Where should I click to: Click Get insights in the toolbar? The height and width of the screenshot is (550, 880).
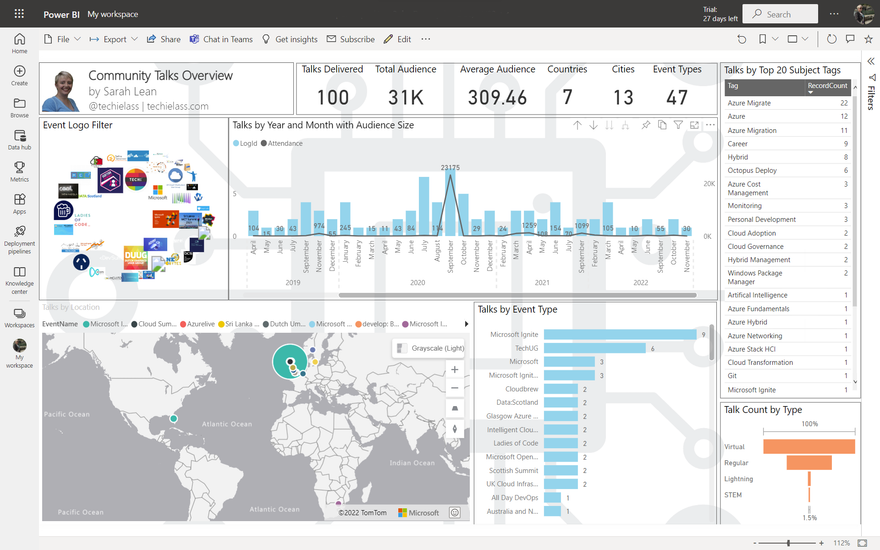coord(290,39)
